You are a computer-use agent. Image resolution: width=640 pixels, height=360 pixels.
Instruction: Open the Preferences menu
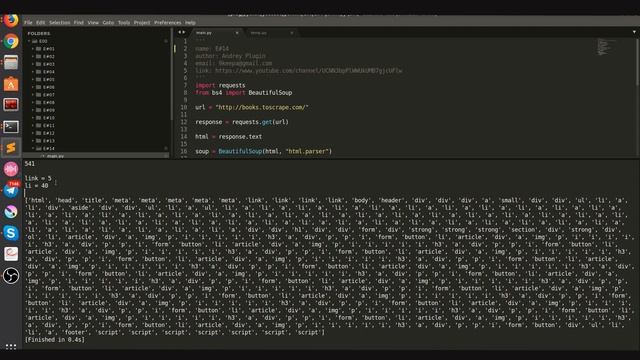coord(167,22)
